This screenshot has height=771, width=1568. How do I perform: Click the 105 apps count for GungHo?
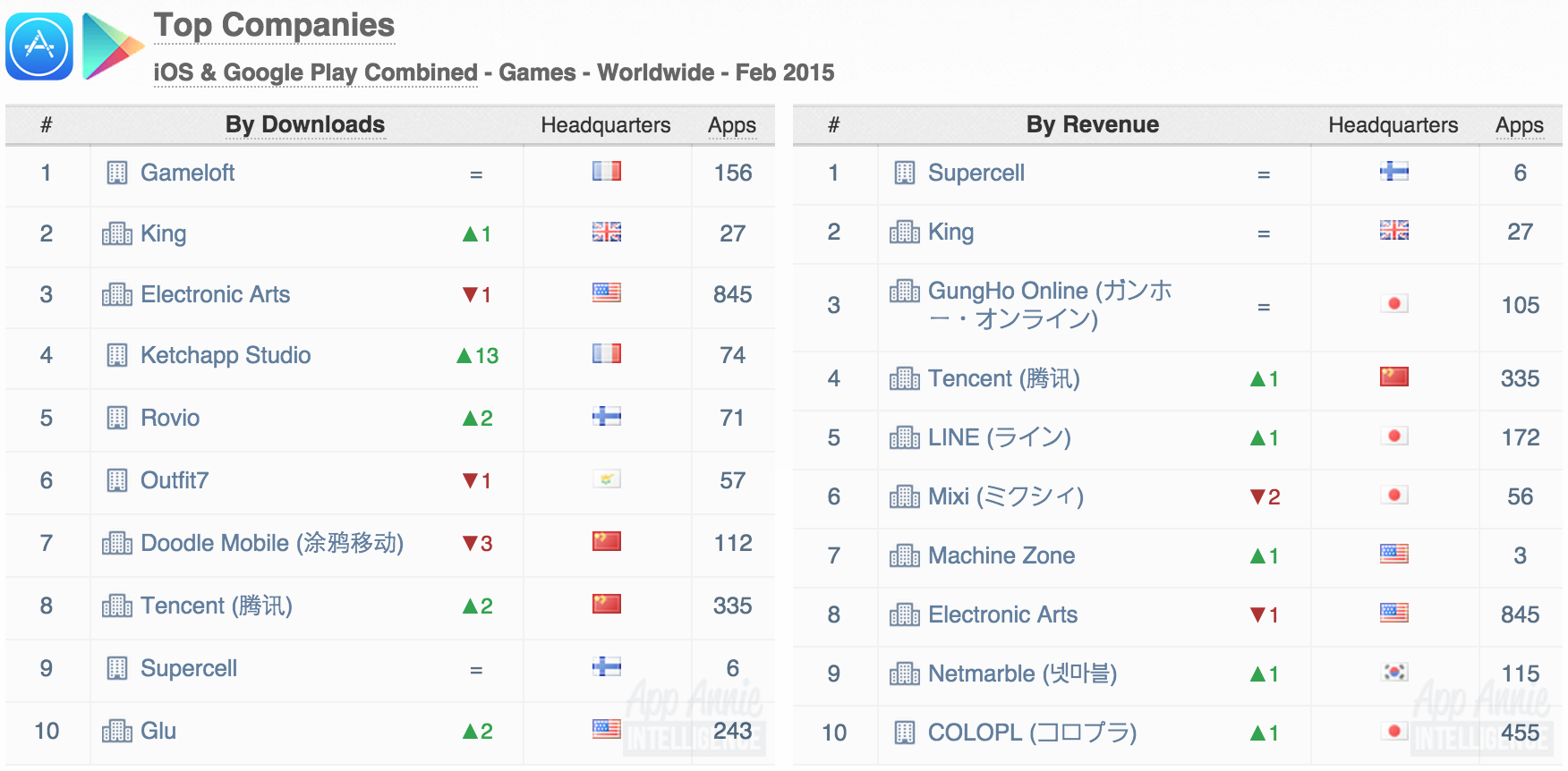[x=1521, y=305]
